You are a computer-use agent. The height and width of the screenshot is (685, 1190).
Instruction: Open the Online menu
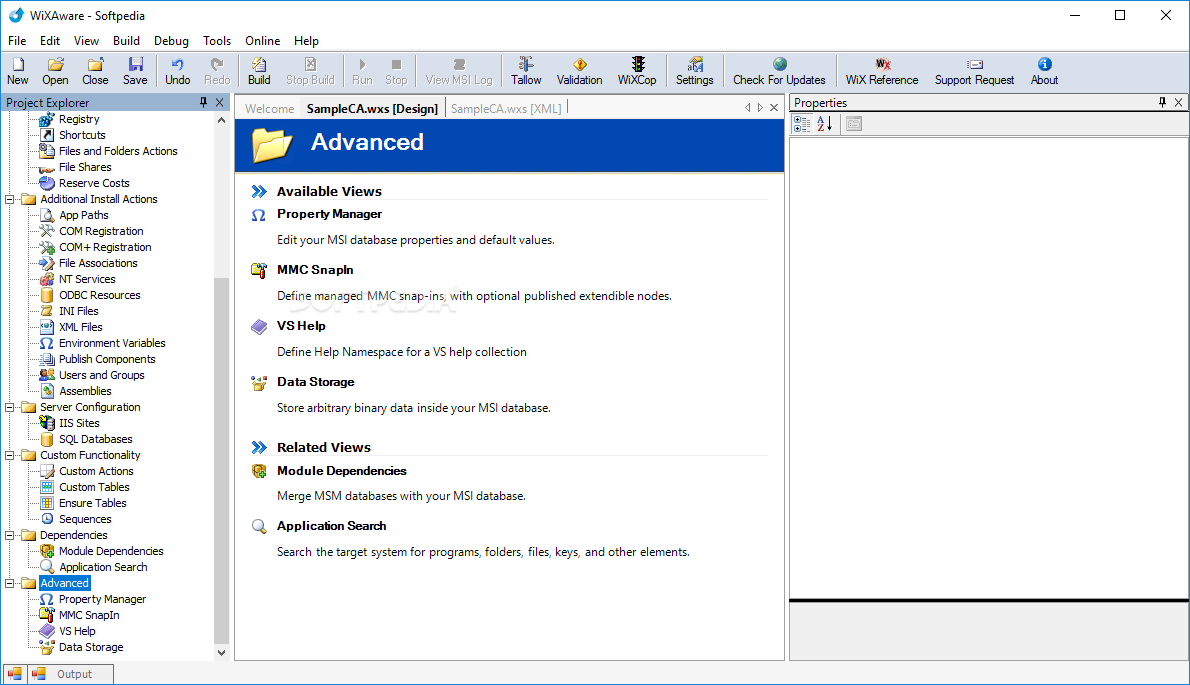263,41
